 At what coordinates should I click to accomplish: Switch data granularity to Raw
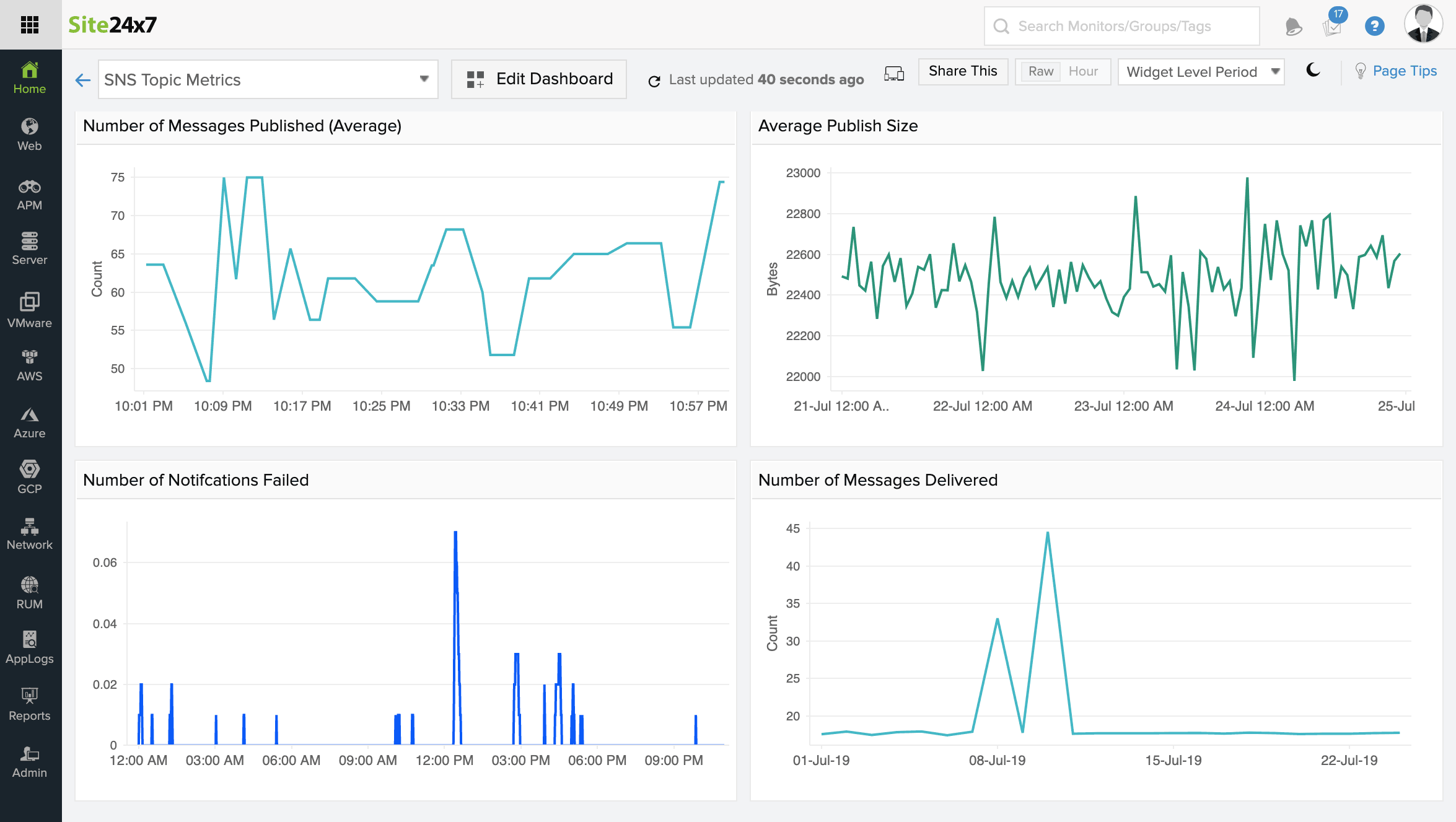[1040, 72]
